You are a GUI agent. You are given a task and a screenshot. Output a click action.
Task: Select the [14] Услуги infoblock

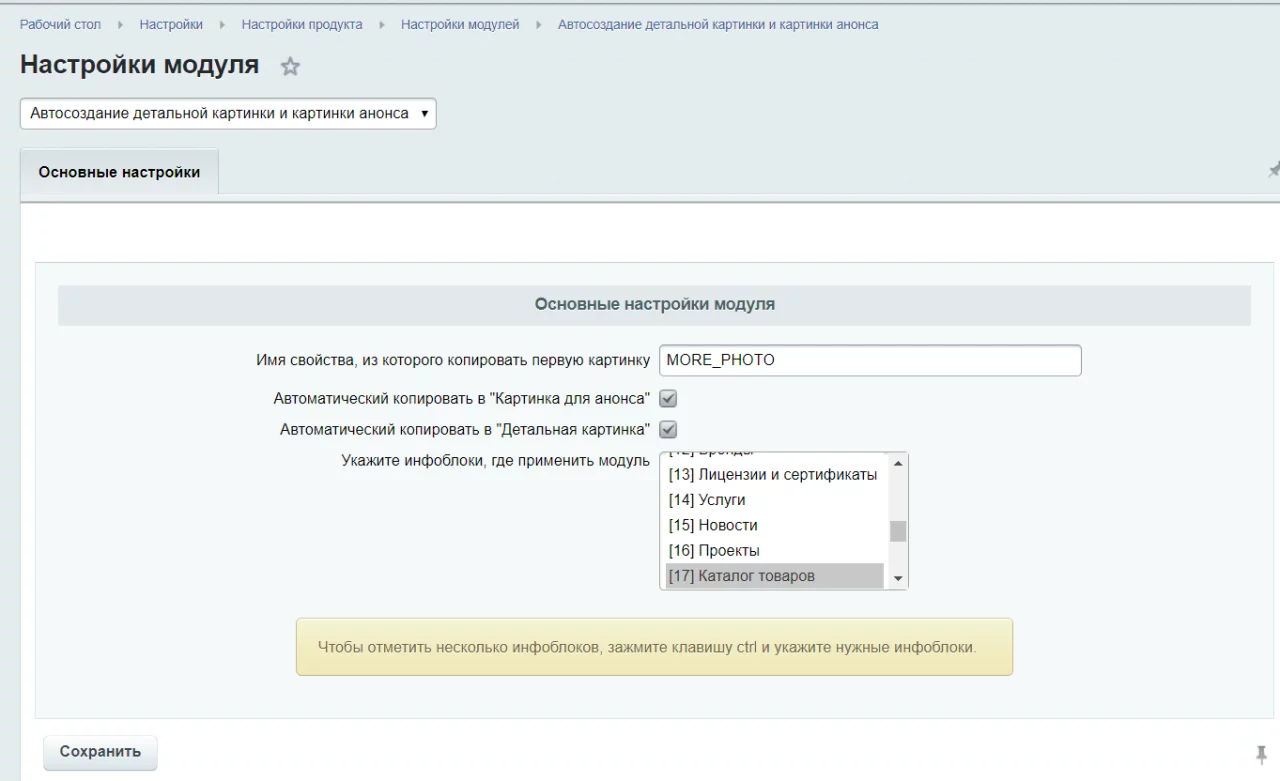[x=707, y=500]
